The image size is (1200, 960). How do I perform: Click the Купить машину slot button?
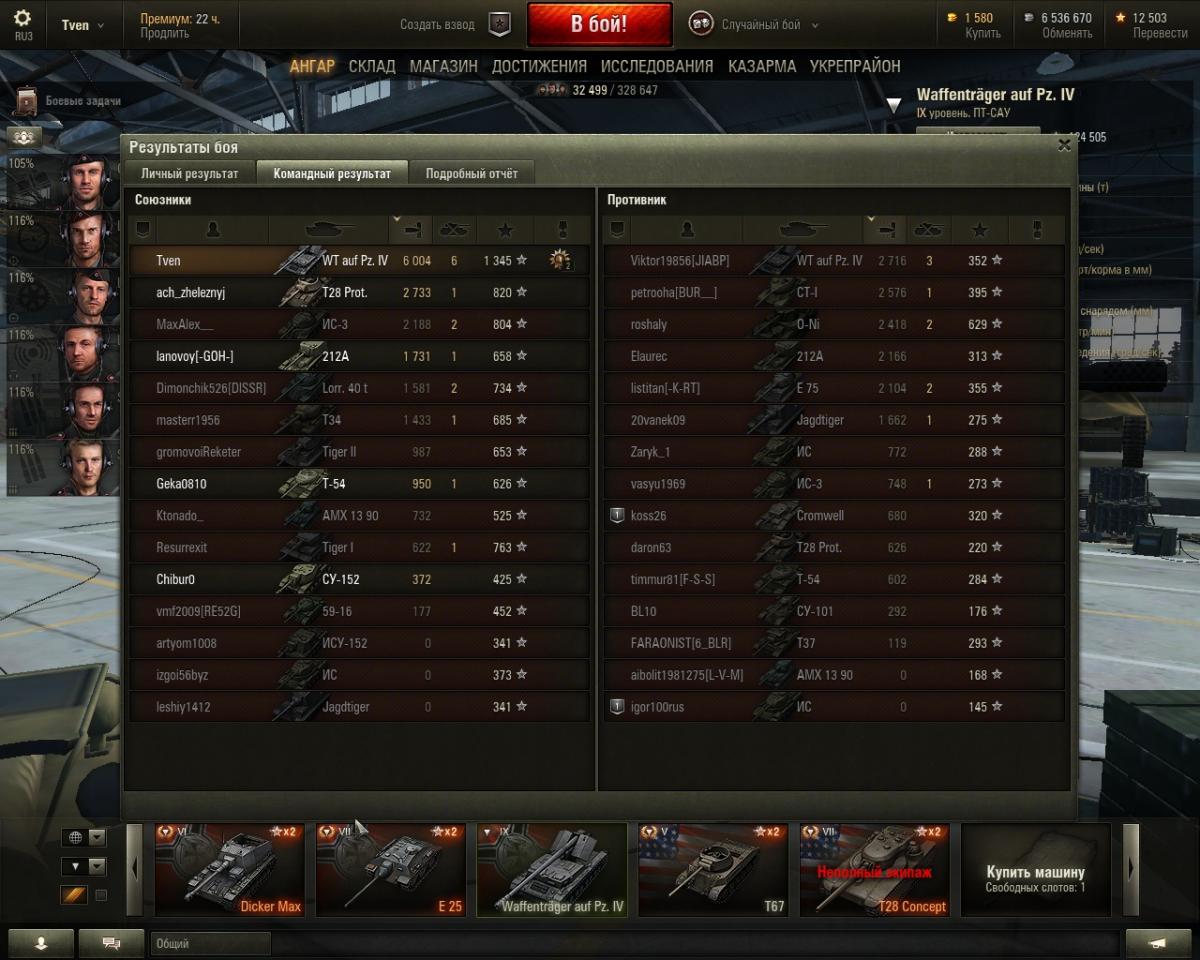coord(1036,870)
